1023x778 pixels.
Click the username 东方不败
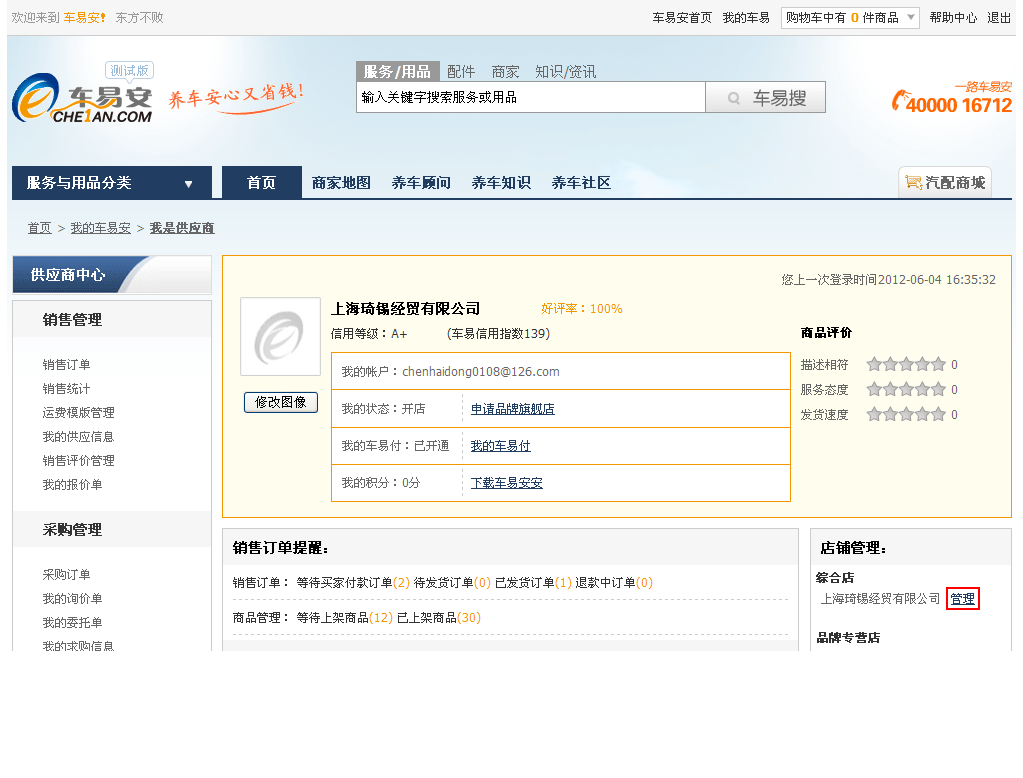point(140,18)
